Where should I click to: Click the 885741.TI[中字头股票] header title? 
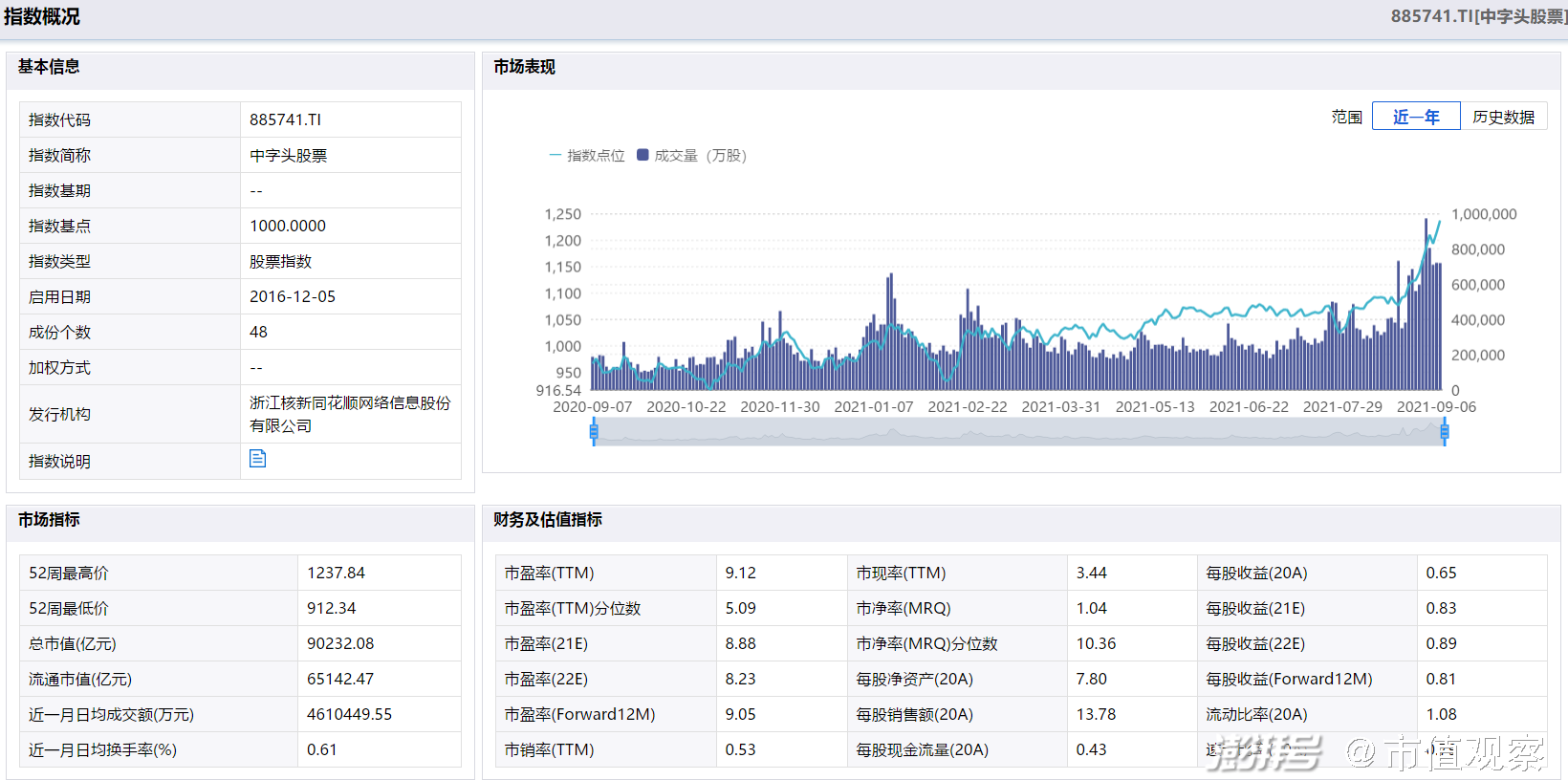1477,16
